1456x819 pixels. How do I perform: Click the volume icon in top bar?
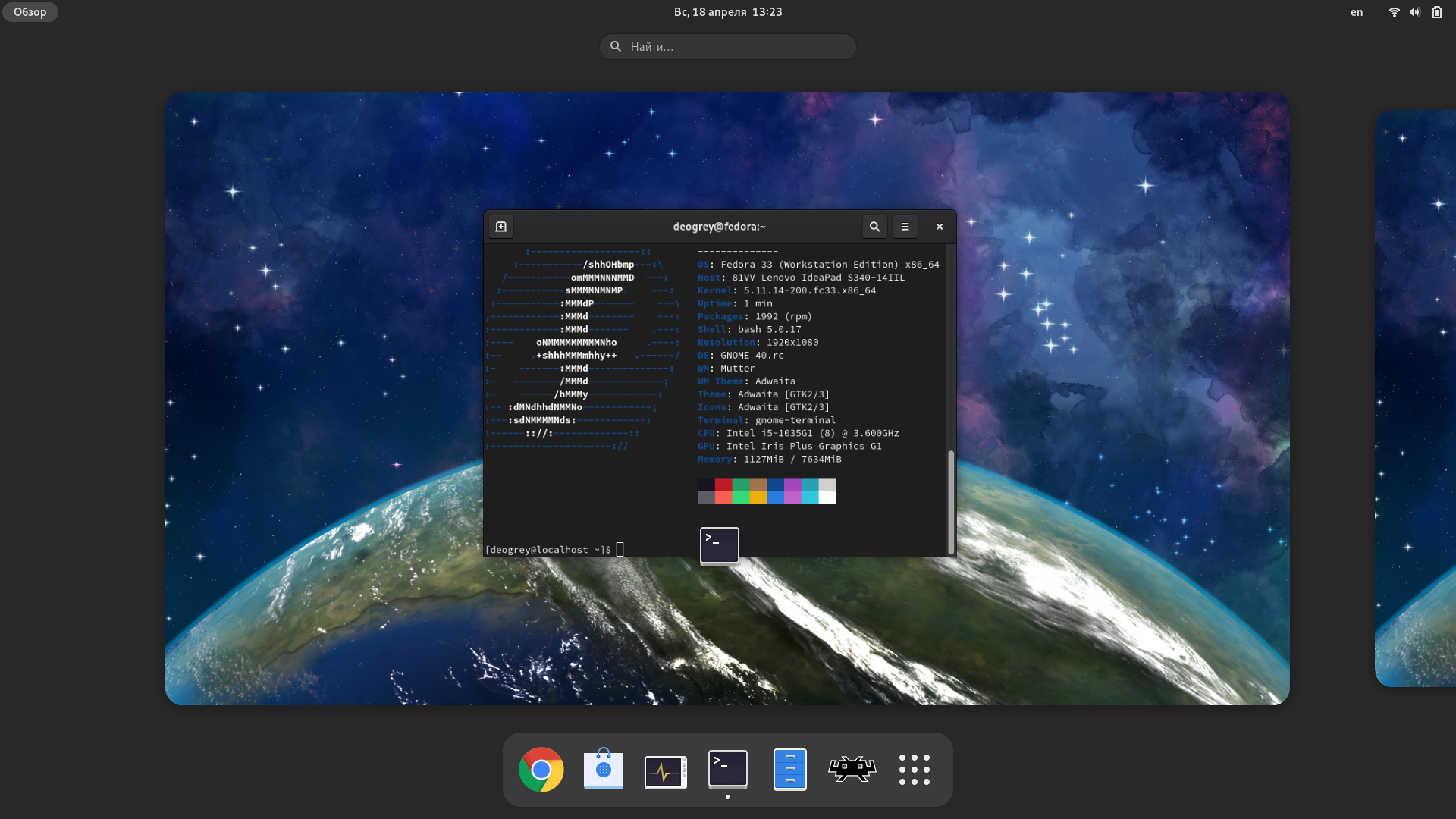pyautogui.click(x=1415, y=12)
